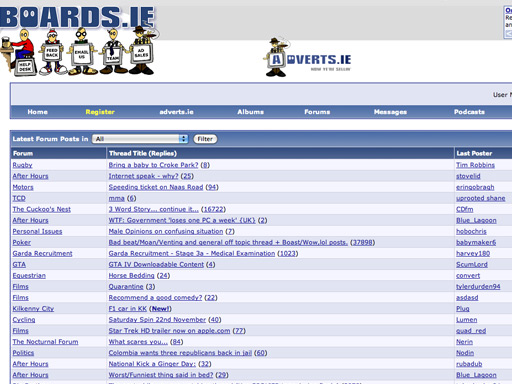This screenshot has width=512, height=384.
Task: Click the Email Us character icon
Action: coord(82,52)
